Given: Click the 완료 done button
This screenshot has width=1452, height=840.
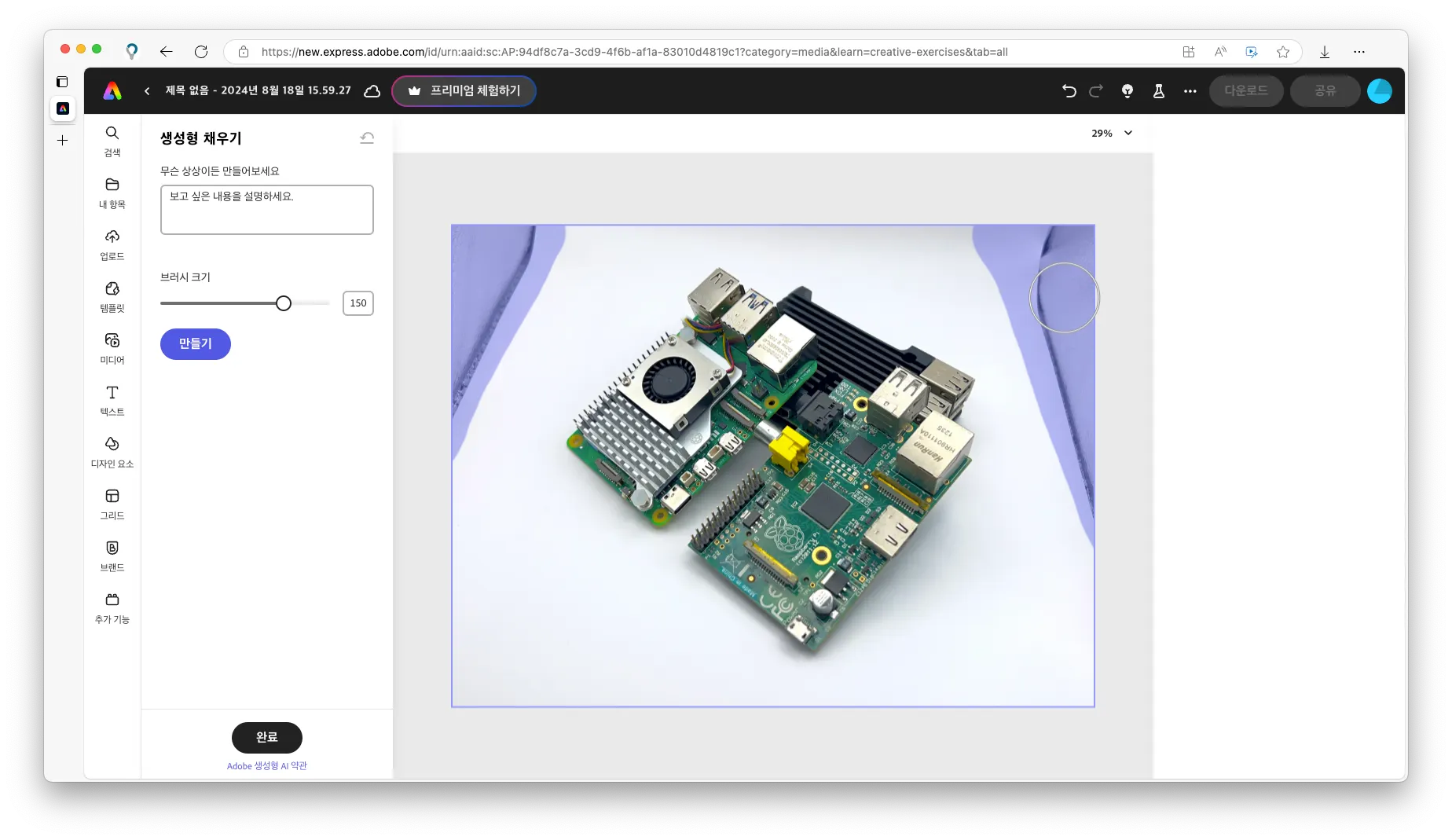Looking at the screenshot, I should coord(267,738).
